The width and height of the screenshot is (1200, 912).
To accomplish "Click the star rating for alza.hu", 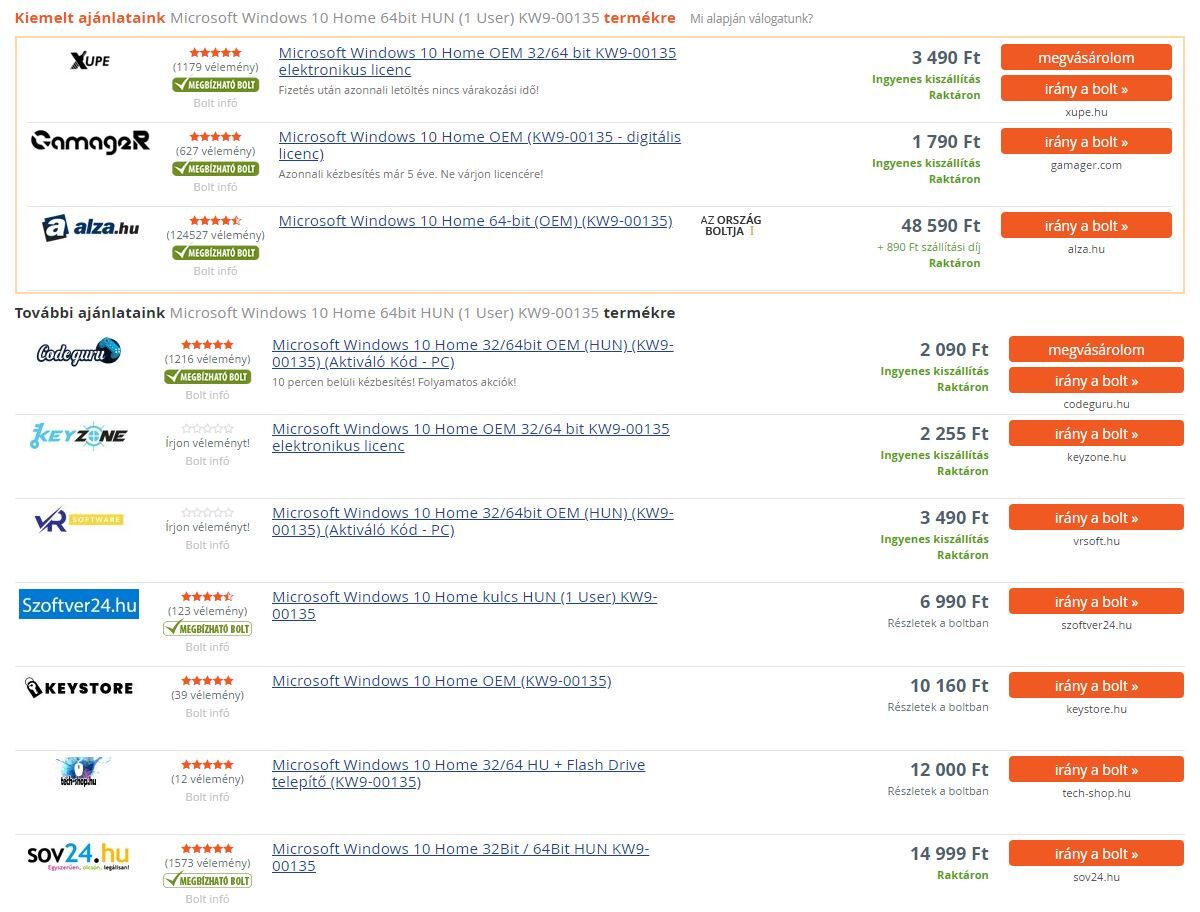I will click(215, 221).
